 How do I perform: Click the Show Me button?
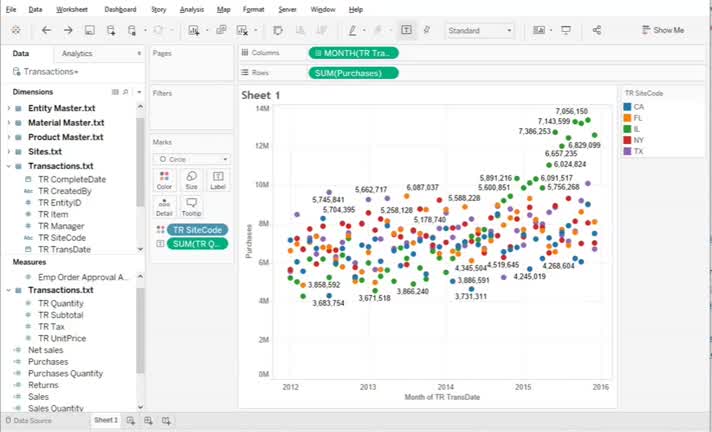coord(663,30)
